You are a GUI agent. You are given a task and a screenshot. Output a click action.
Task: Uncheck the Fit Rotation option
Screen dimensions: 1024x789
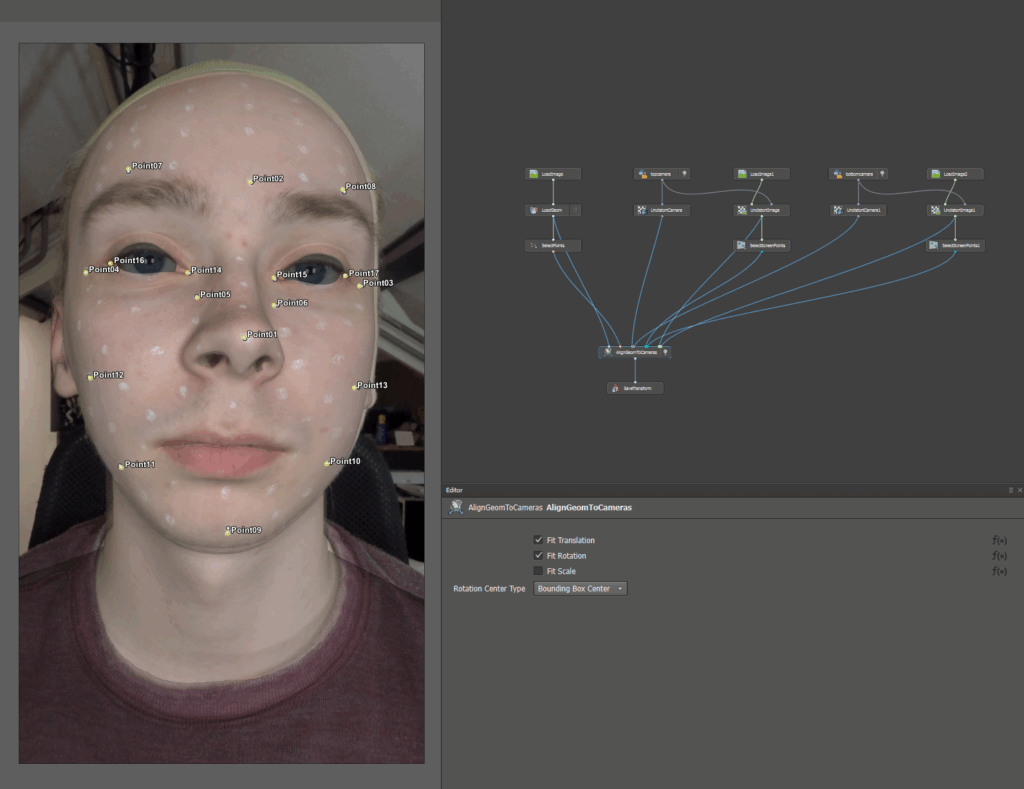click(x=538, y=555)
